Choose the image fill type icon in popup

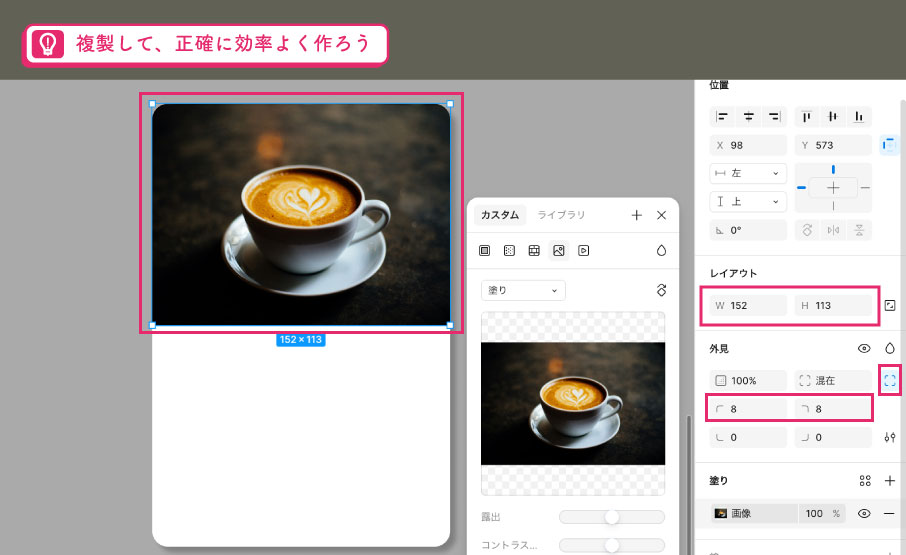pyautogui.click(x=559, y=251)
